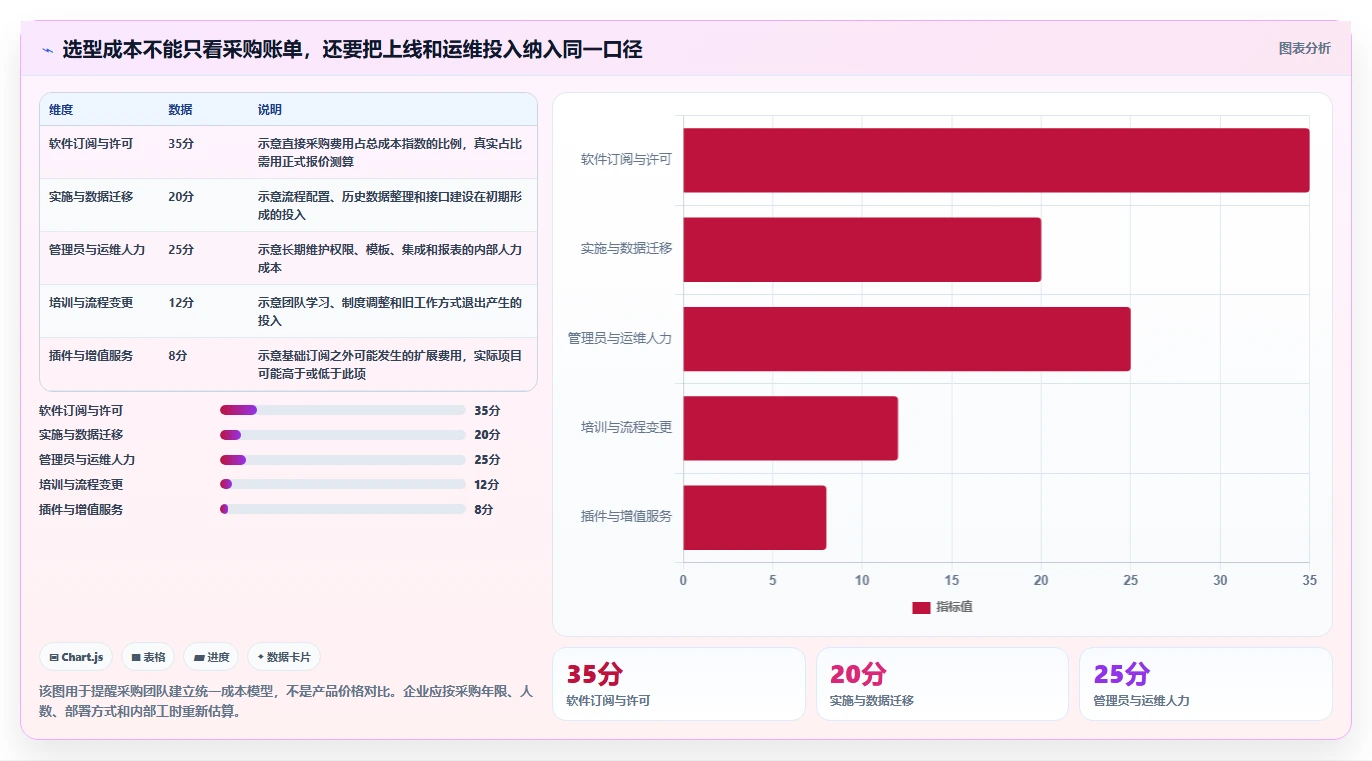This screenshot has width=1372, height=761.
Task: Select 培训与流程变更 in the table's first column
Action: pos(91,303)
